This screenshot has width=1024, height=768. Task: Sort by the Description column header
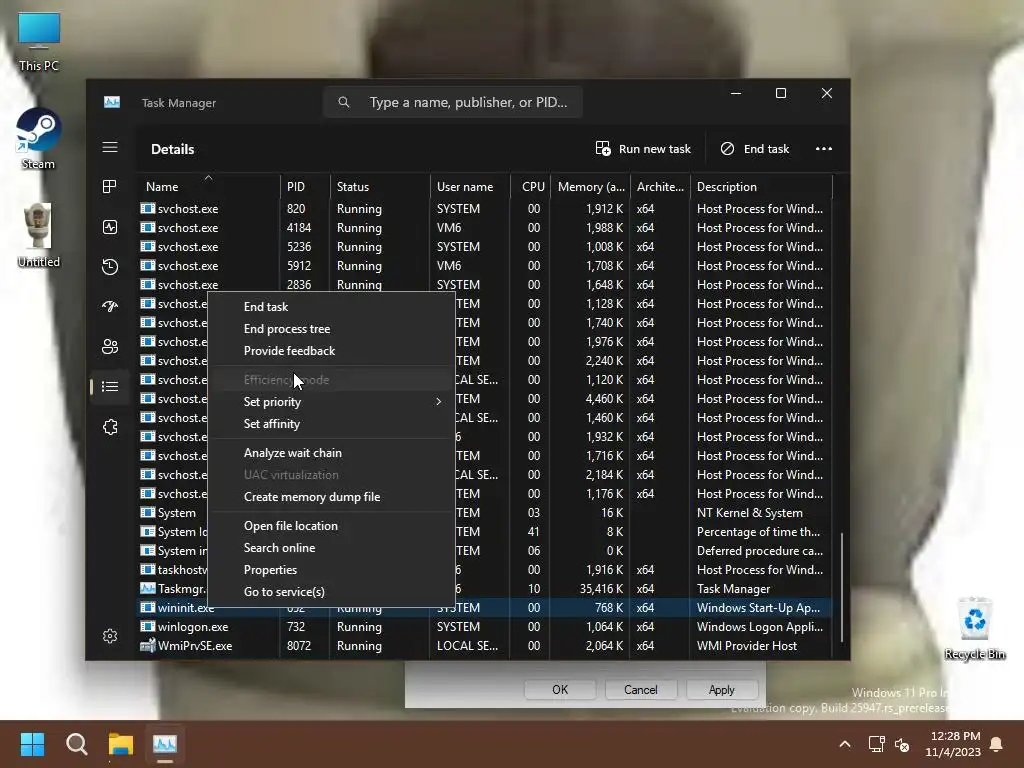pyautogui.click(x=761, y=187)
